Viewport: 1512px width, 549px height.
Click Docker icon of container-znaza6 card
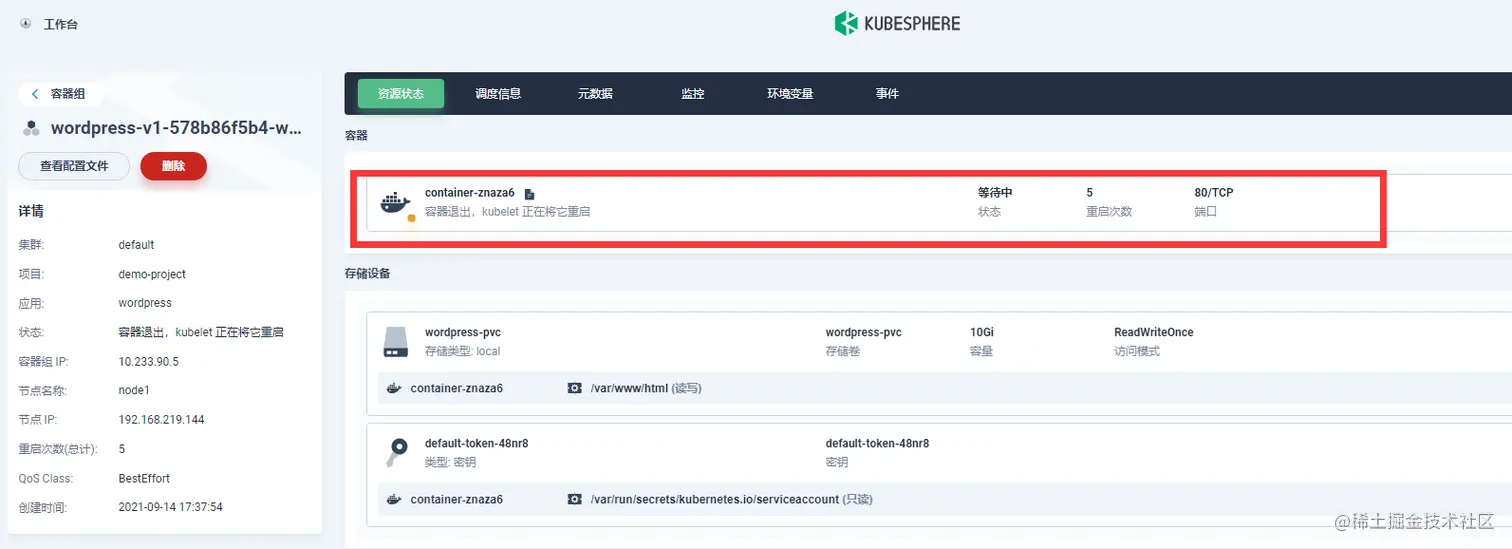[395, 202]
